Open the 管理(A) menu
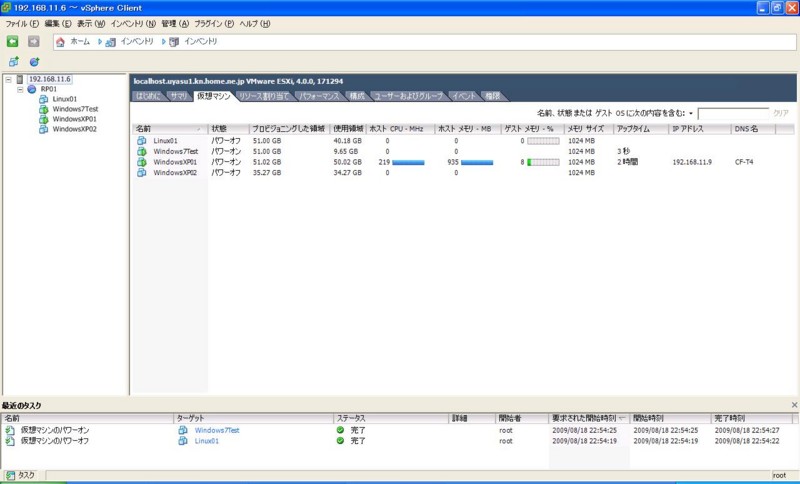 point(175,24)
